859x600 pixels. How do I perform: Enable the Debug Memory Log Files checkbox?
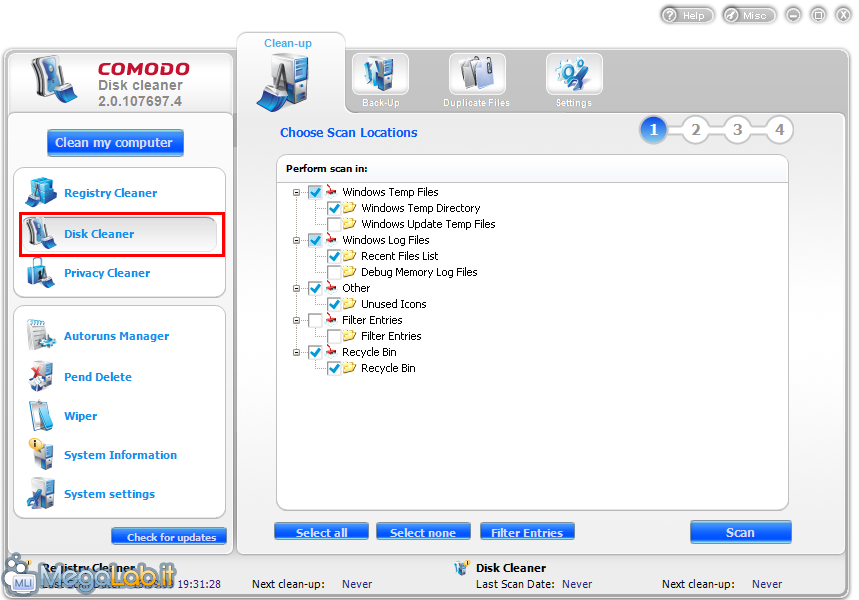click(x=334, y=272)
